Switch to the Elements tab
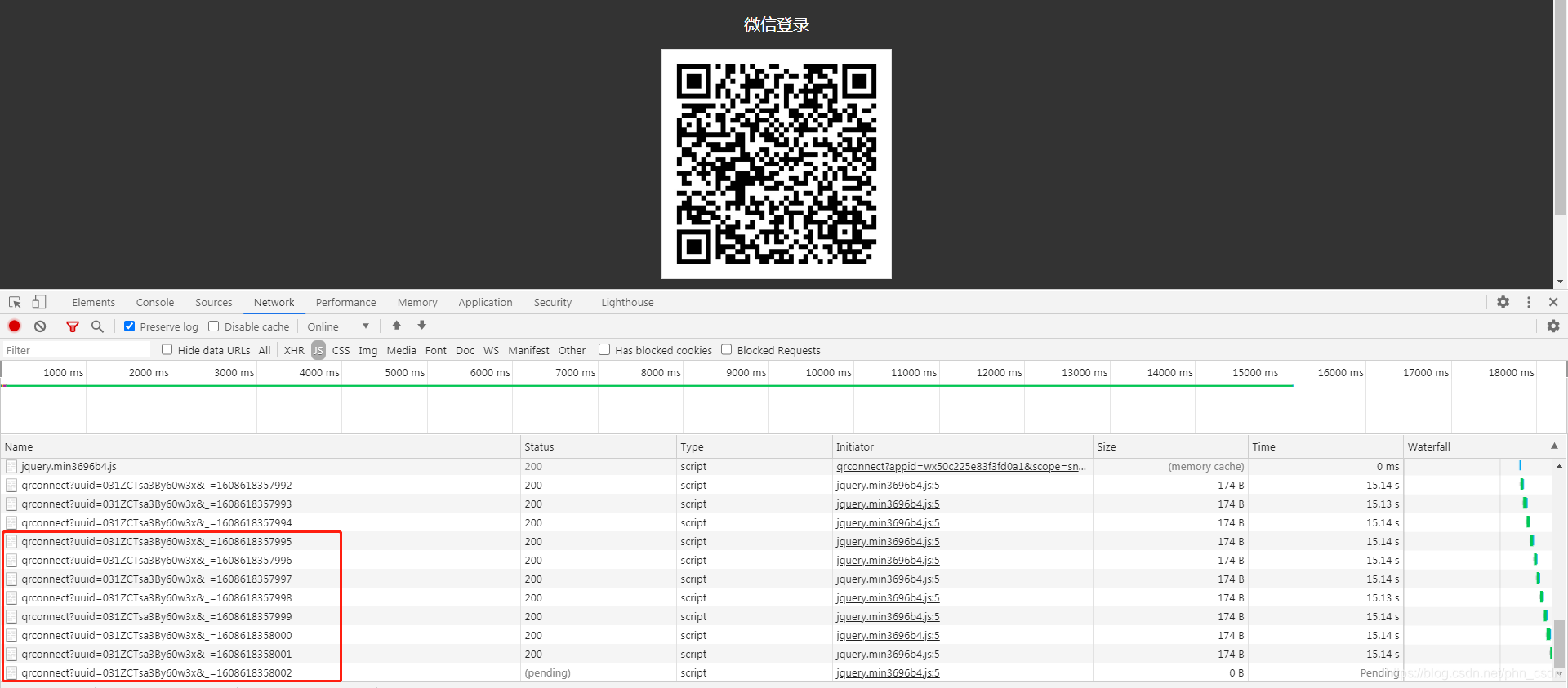Viewport: 1568px width, 688px height. 94,303
